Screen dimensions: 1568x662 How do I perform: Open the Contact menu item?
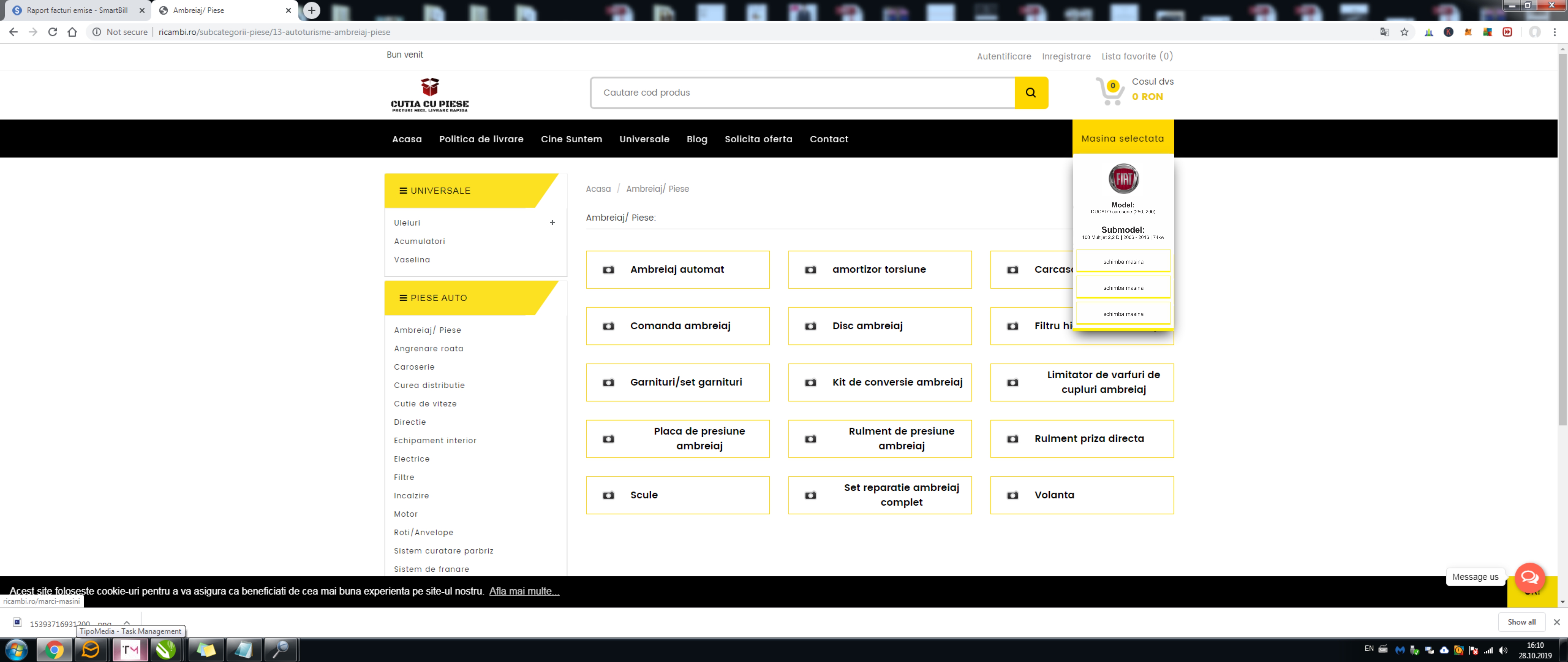tap(829, 139)
